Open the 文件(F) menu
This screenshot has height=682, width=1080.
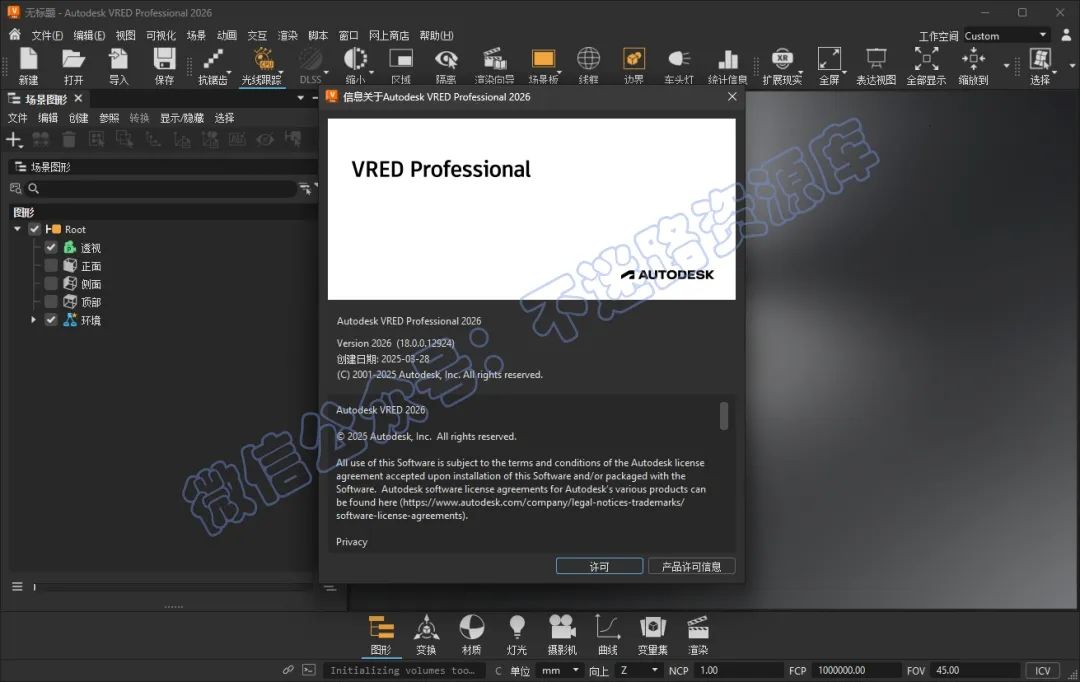tap(47, 35)
